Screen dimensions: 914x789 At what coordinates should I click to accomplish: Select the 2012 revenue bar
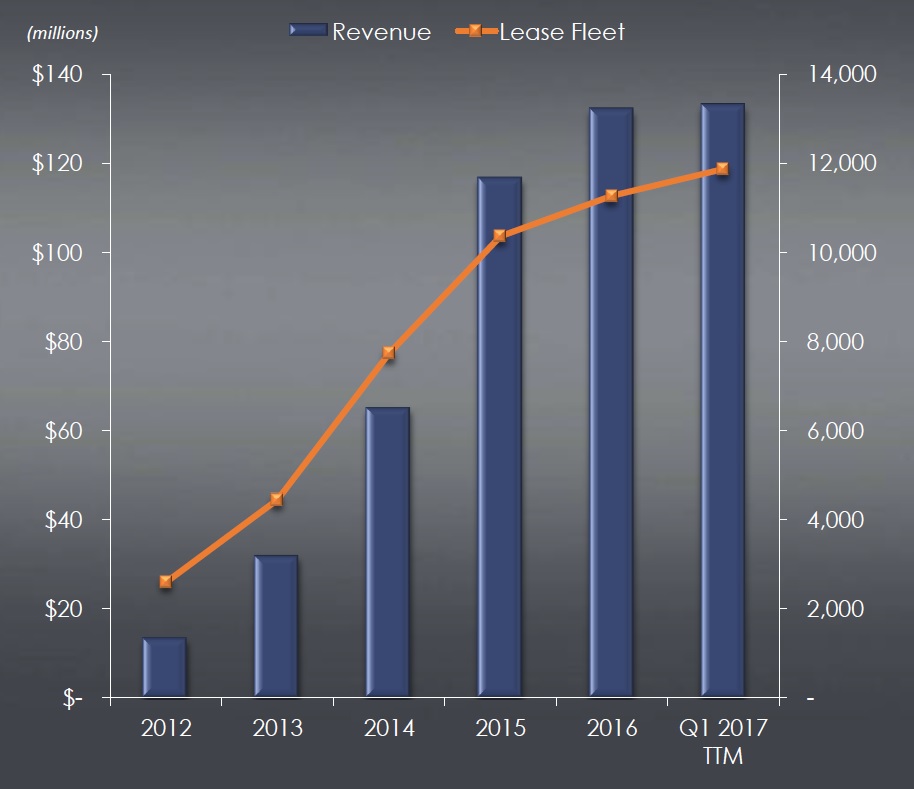point(165,667)
